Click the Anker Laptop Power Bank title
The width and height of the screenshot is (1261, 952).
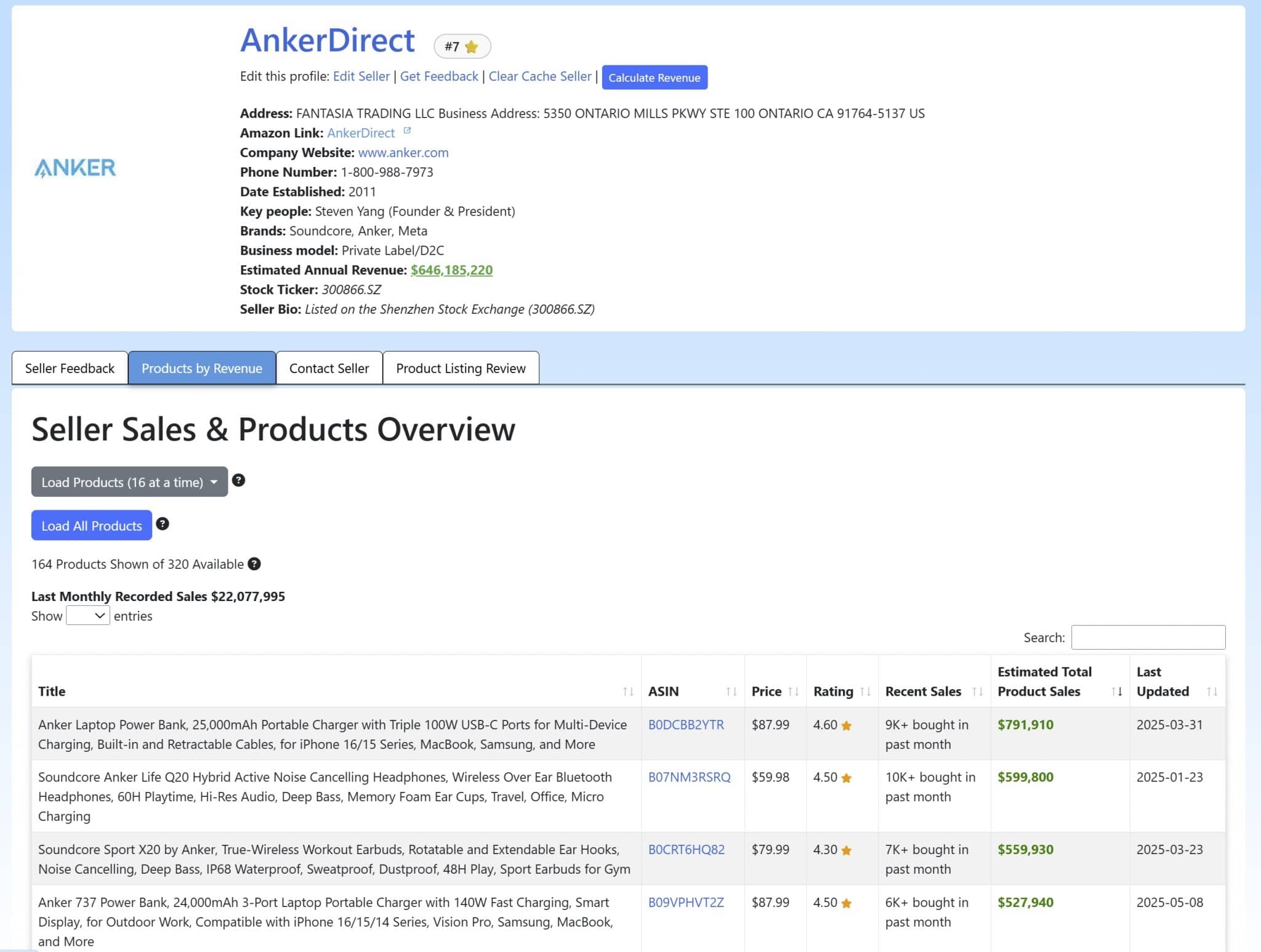click(x=332, y=734)
